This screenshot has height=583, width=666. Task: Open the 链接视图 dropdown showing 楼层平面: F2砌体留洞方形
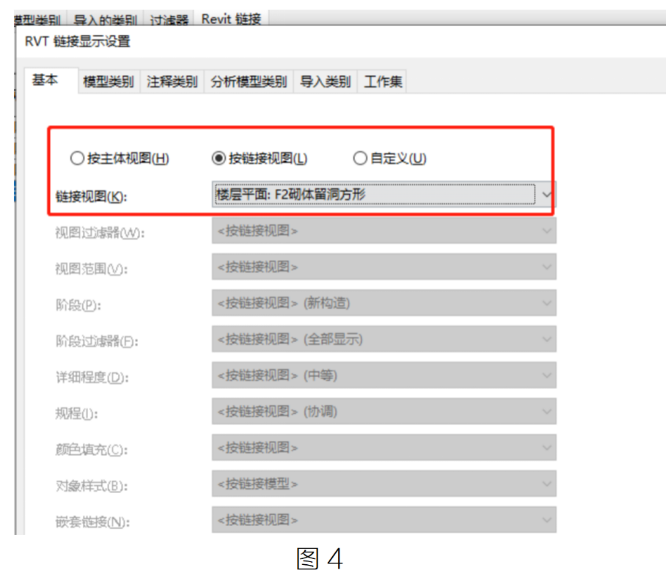[384, 194]
